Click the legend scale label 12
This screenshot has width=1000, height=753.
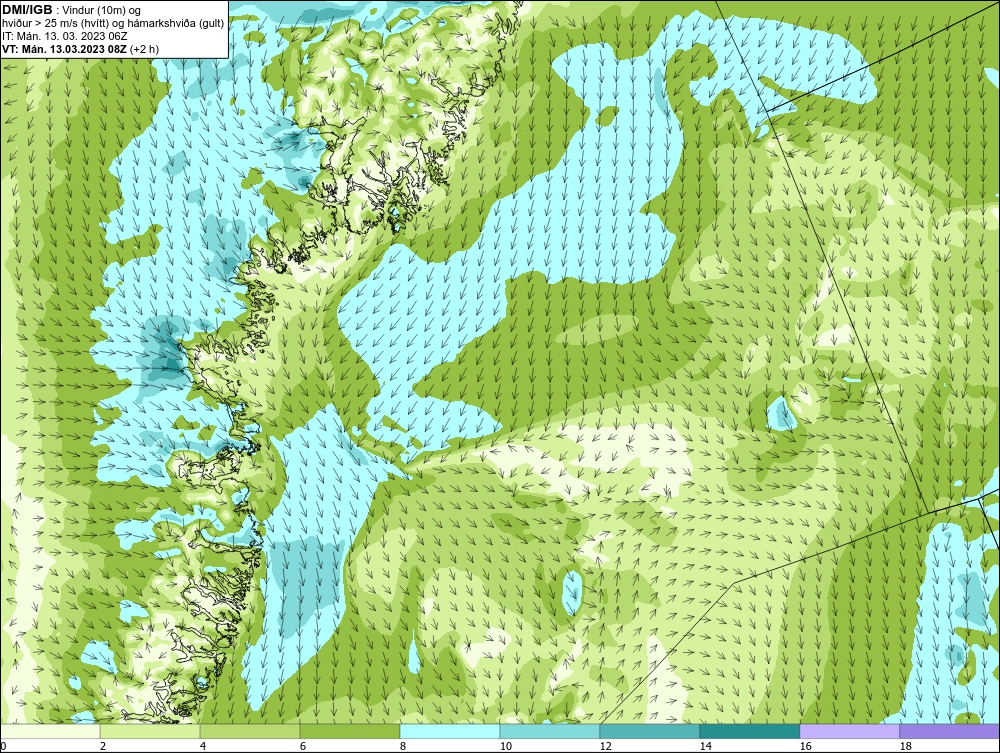605,746
